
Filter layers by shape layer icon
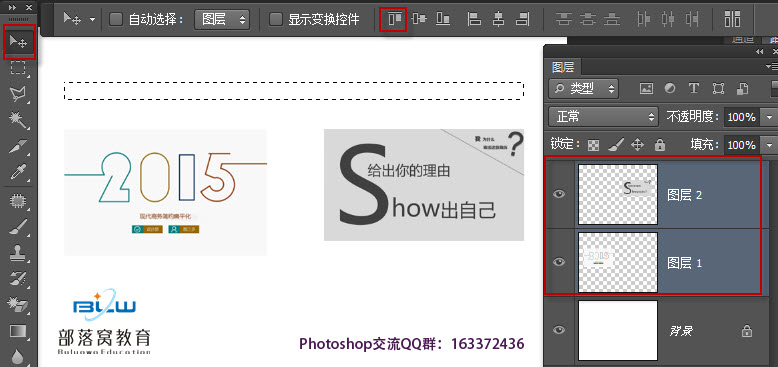[718, 89]
